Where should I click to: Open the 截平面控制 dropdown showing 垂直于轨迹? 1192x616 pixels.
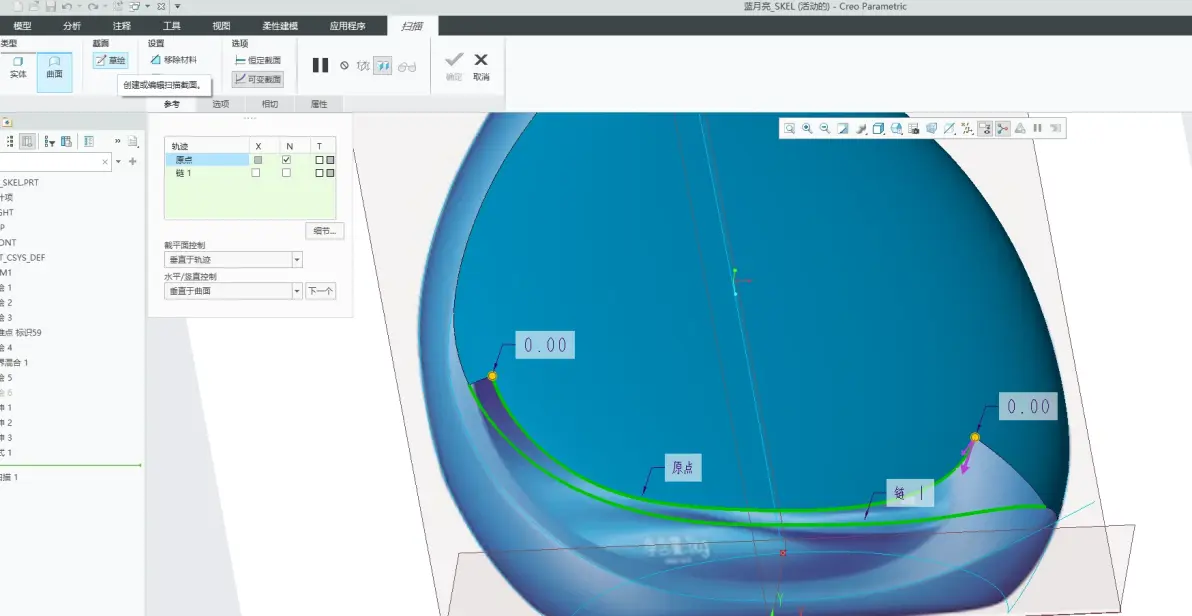[x=233, y=259]
